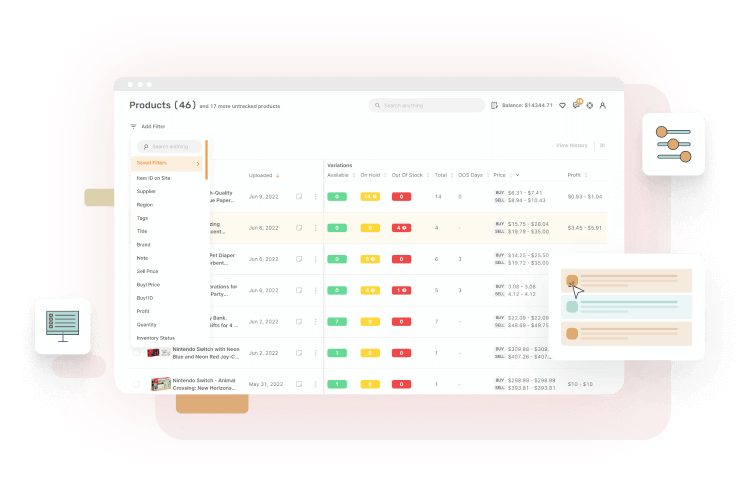Screen dimensions: 755x479
Task: Click the help lifebuoy icon
Action: (589, 105)
